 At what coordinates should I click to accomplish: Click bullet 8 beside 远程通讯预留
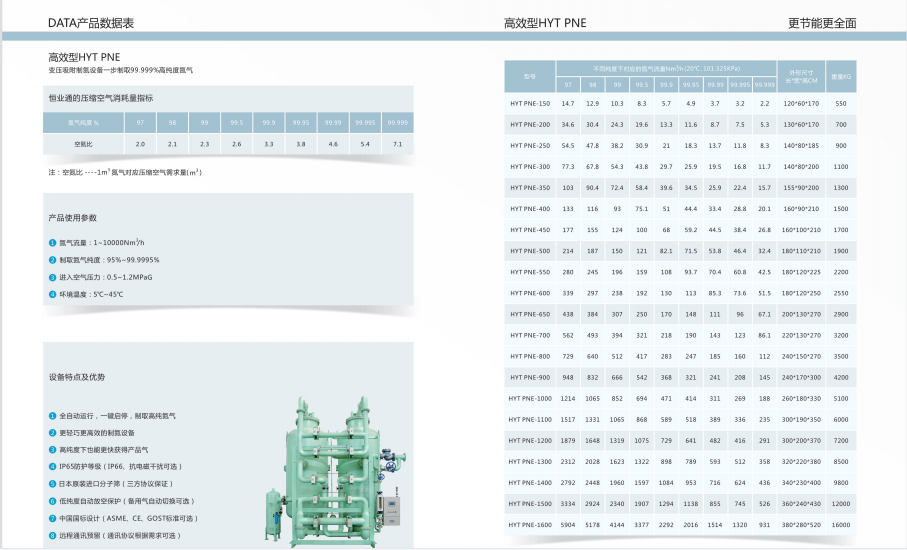coord(53,535)
